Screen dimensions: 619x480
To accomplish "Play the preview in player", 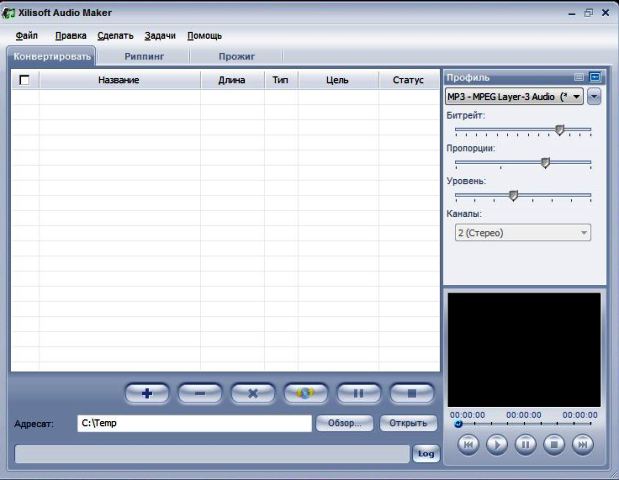I will [x=497, y=444].
